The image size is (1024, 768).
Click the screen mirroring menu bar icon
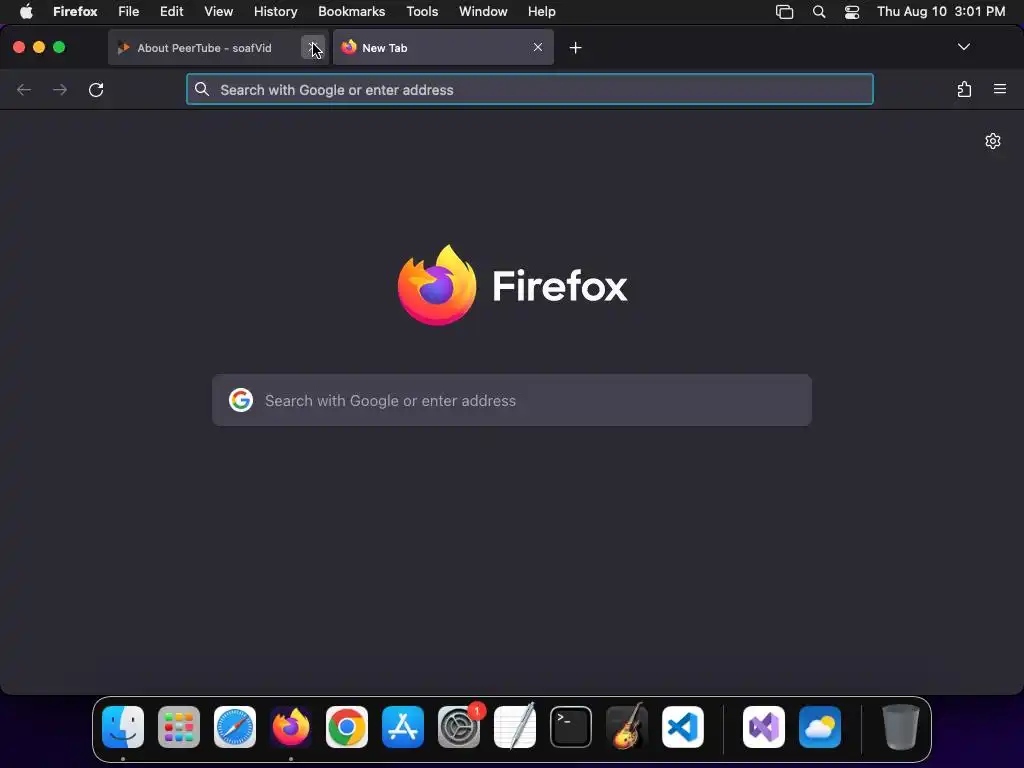point(784,12)
